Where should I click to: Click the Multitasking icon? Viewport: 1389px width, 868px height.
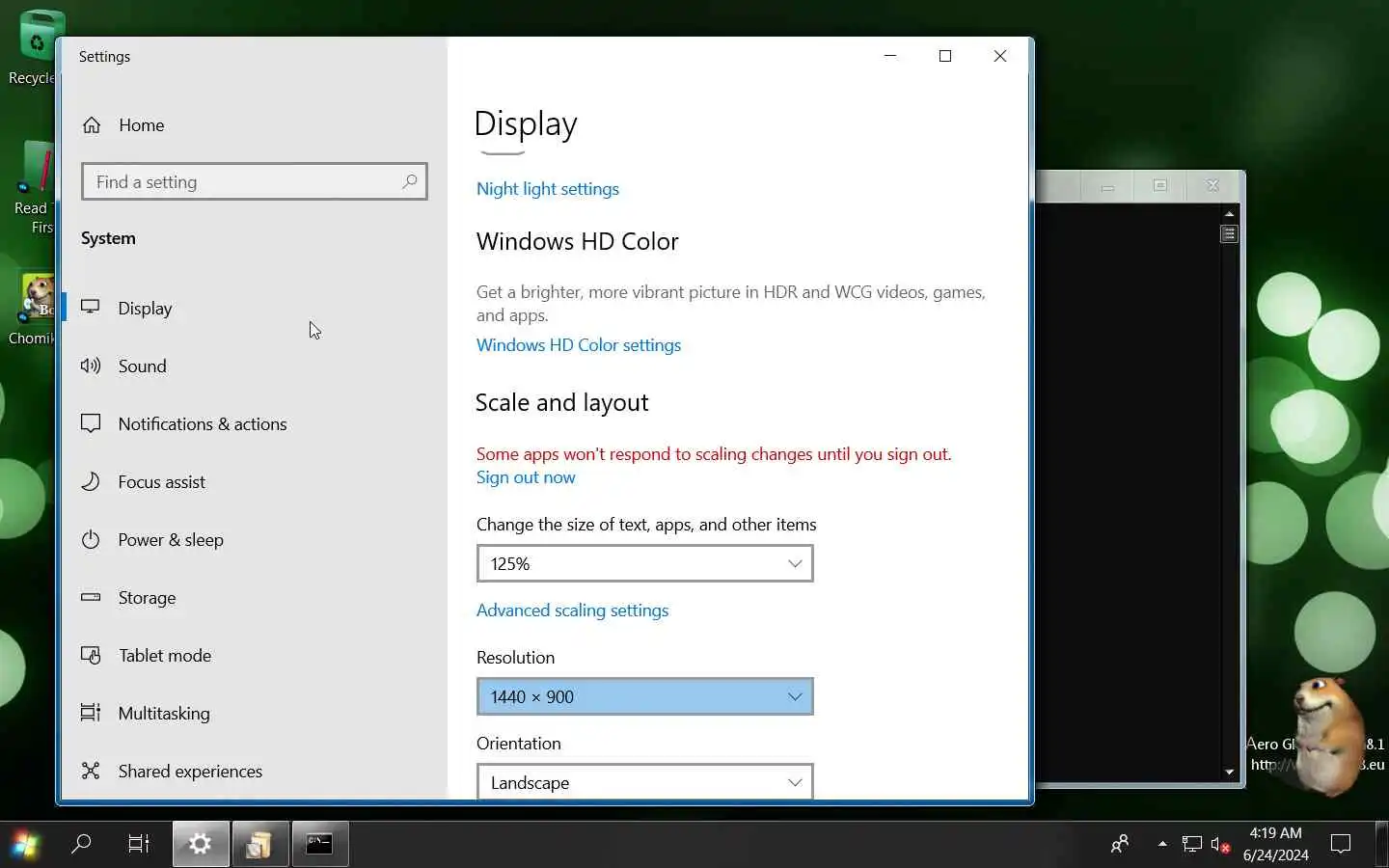coord(91,713)
